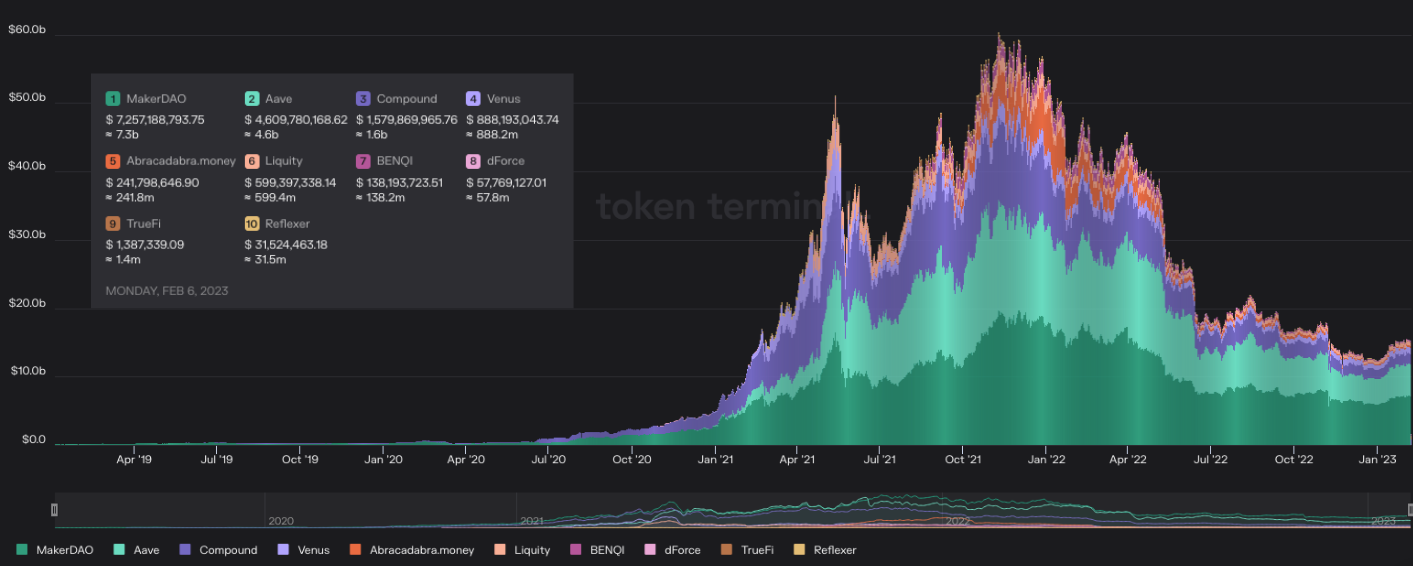Click the 2020 marker in range navigator

point(280,521)
